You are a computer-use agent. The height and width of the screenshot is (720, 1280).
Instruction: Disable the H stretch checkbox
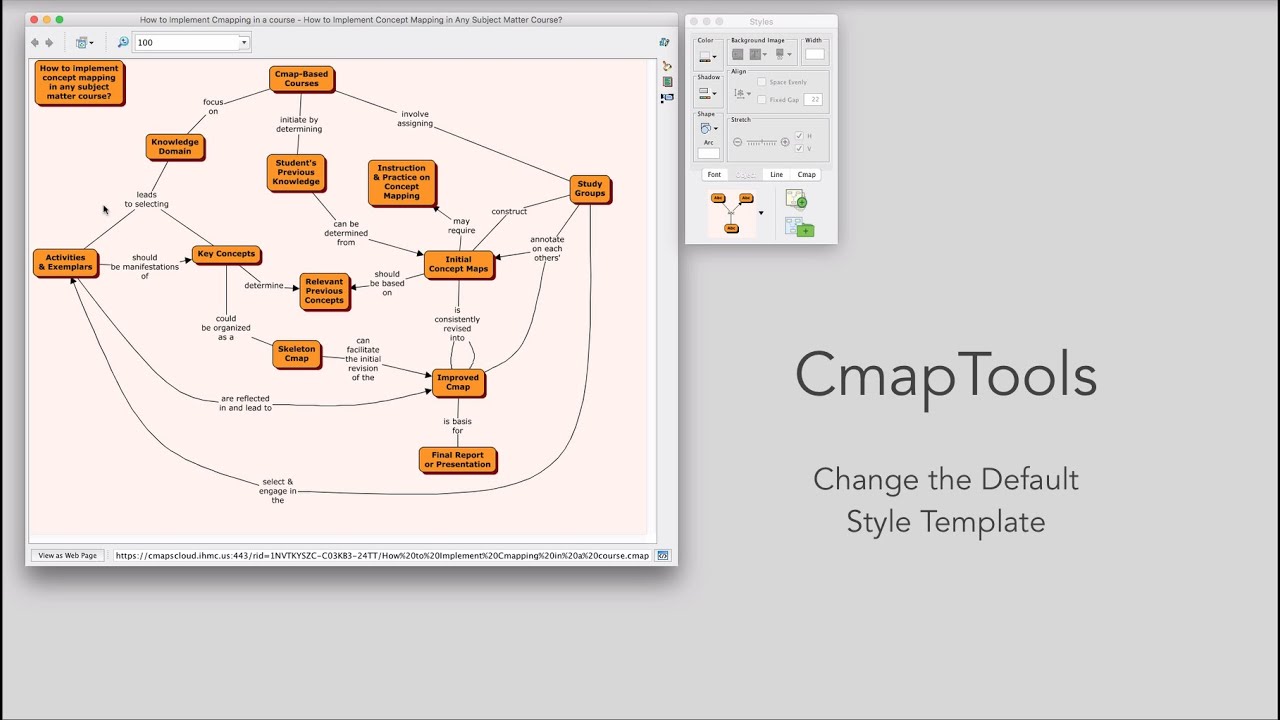[799, 135]
